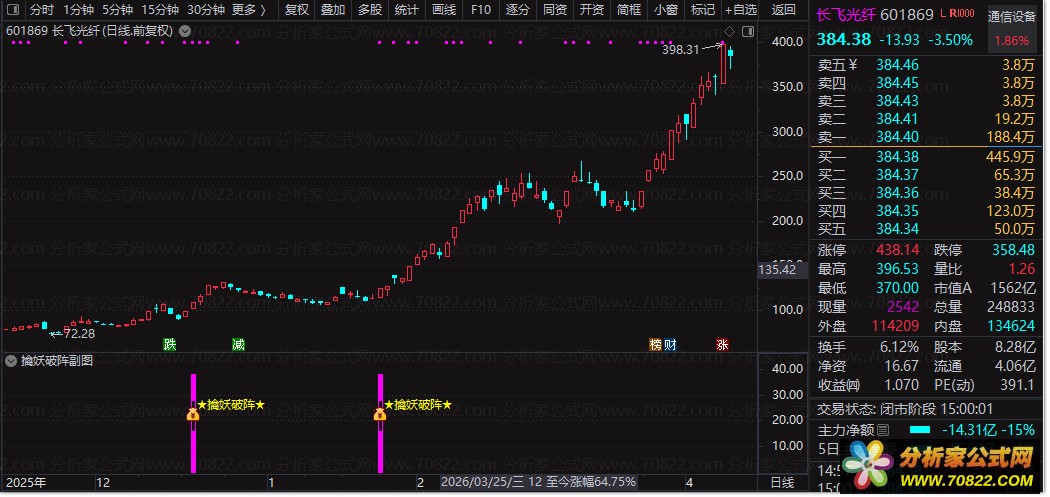This screenshot has width=1050, height=497.
Task: Click the 标记 mark button
Action: [x=702, y=9]
